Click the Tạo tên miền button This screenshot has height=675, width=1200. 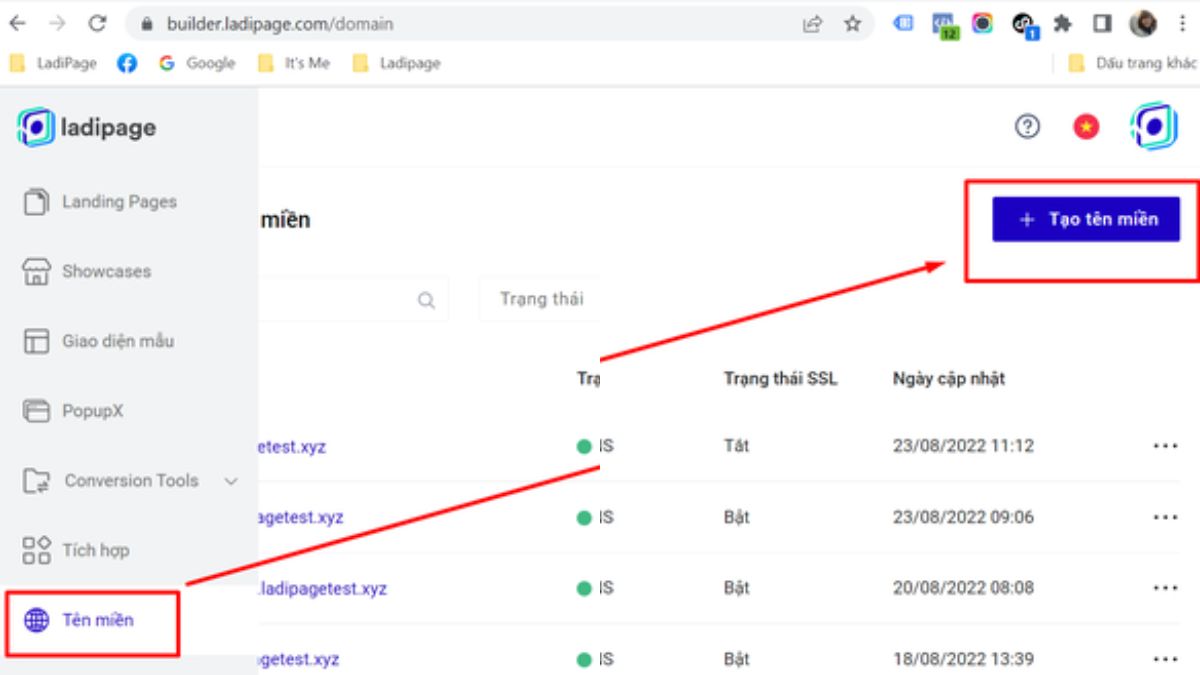click(1086, 219)
